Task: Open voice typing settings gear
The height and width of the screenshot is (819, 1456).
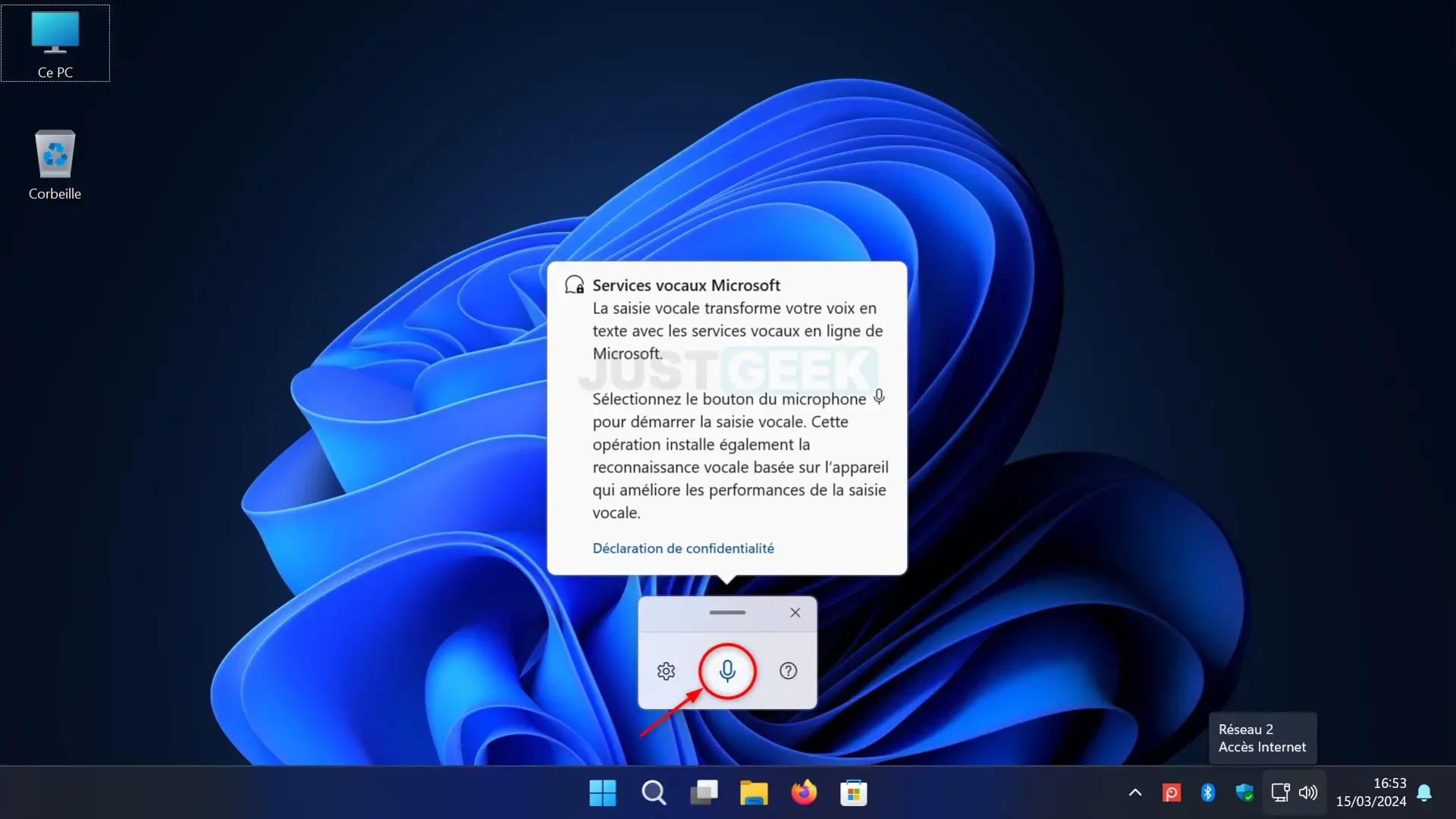Action: pos(666,671)
